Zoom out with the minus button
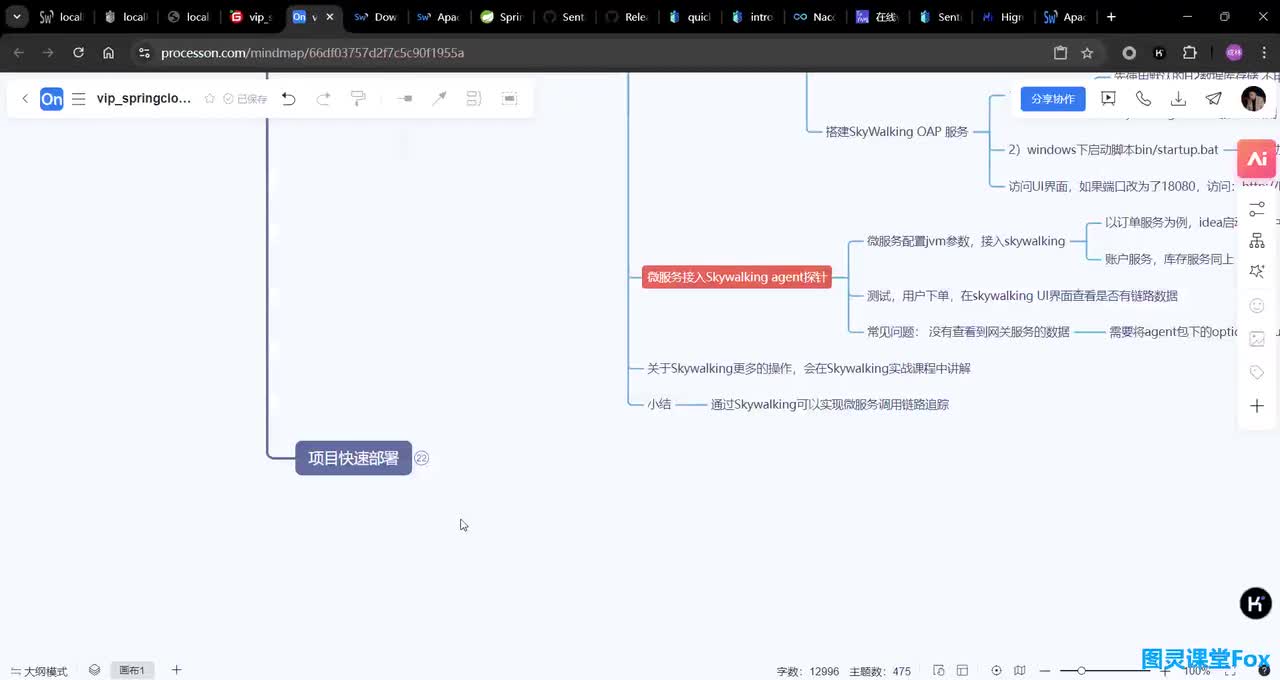The width and height of the screenshot is (1280, 680). pyautogui.click(x=1045, y=670)
